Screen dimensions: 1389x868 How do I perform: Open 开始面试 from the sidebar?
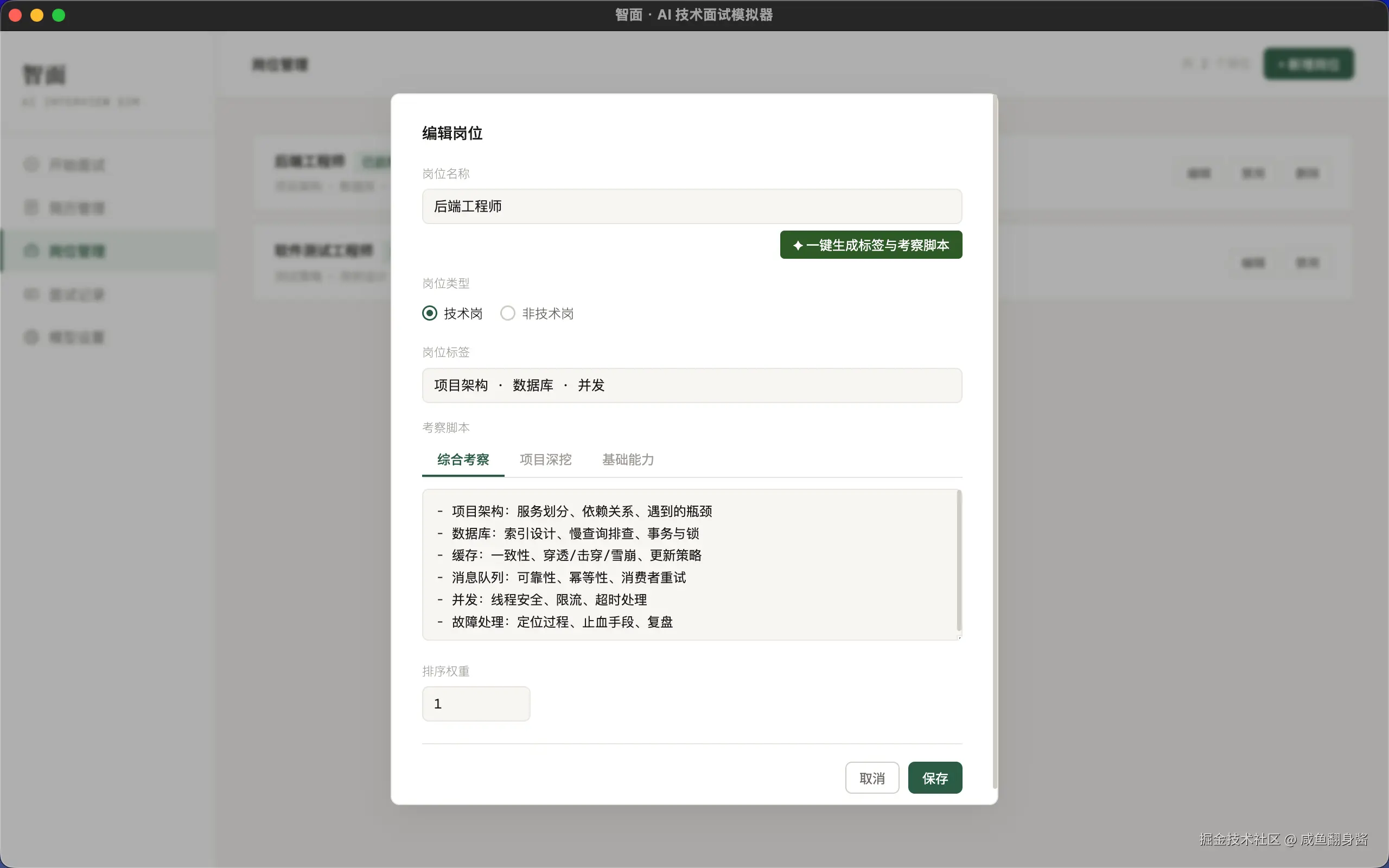[x=78, y=165]
